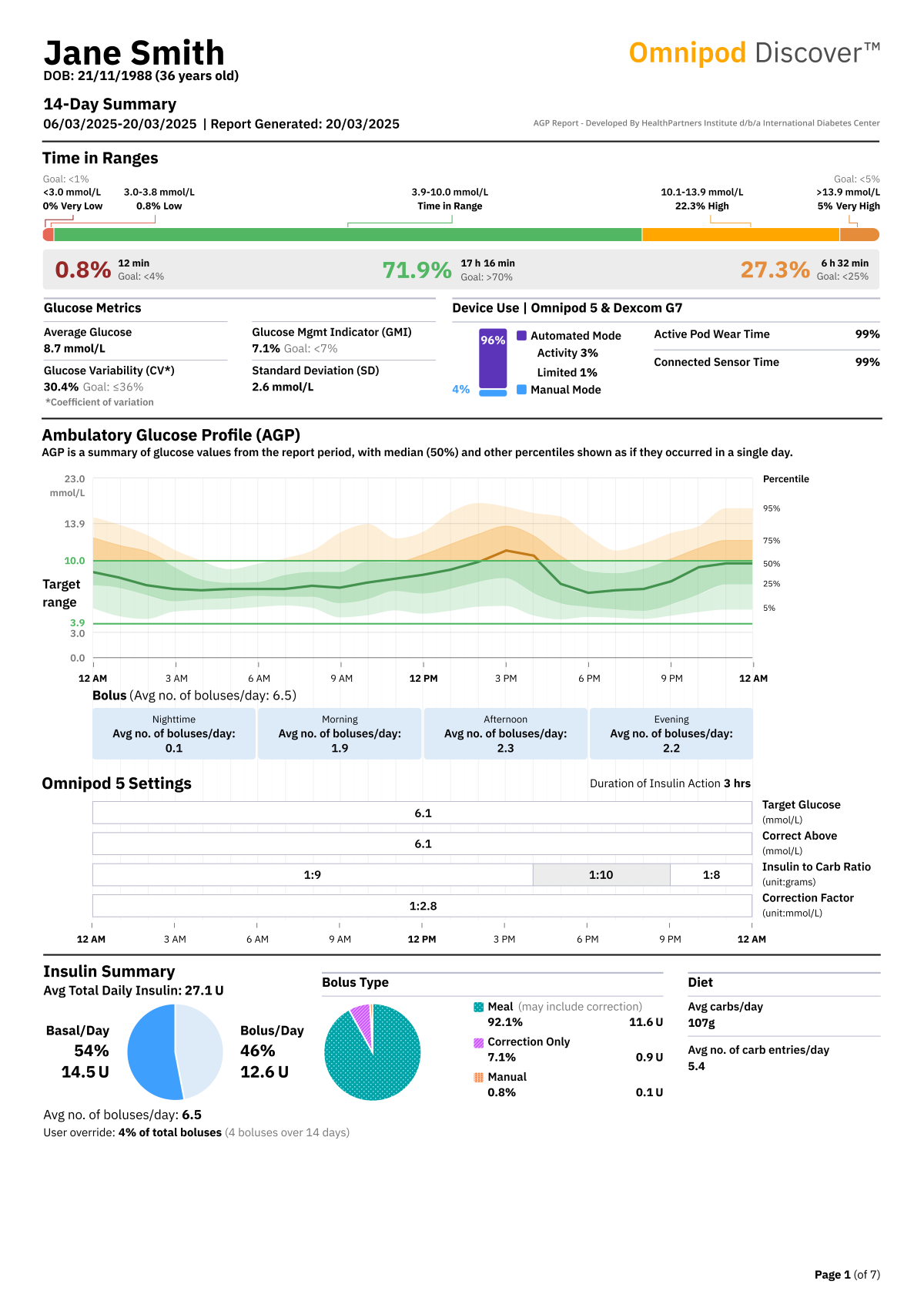Click the Avg Total Daily Insulin 27.1 U text
This screenshot has width=924, height=1308.
(x=133, y=991)
